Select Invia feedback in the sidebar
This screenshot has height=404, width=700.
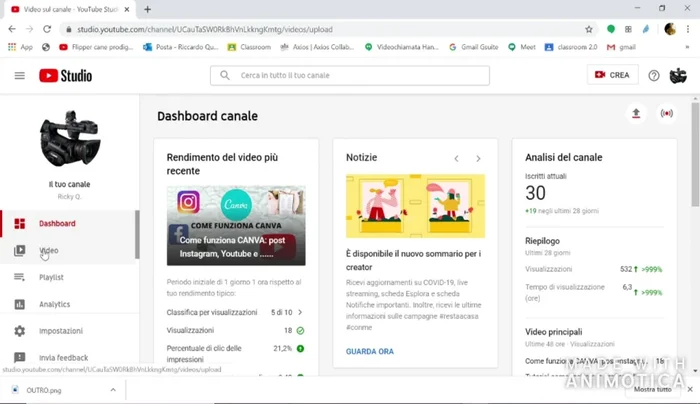[x=68, y=358]
